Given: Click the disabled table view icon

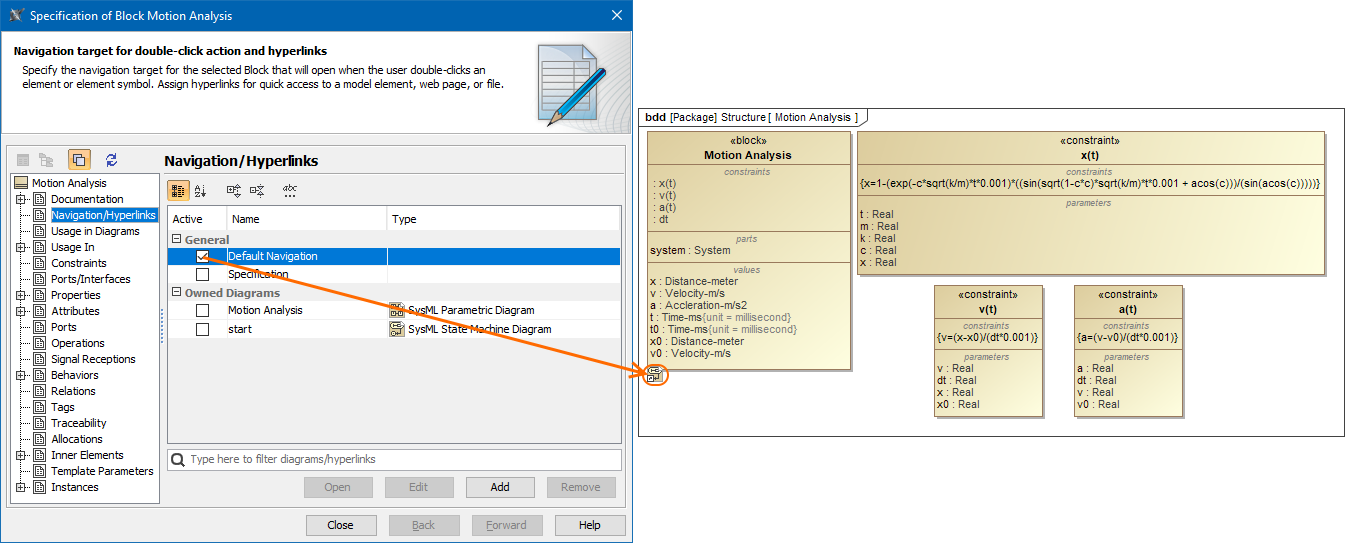Looking at the screenshot, I should pos(22,160).
